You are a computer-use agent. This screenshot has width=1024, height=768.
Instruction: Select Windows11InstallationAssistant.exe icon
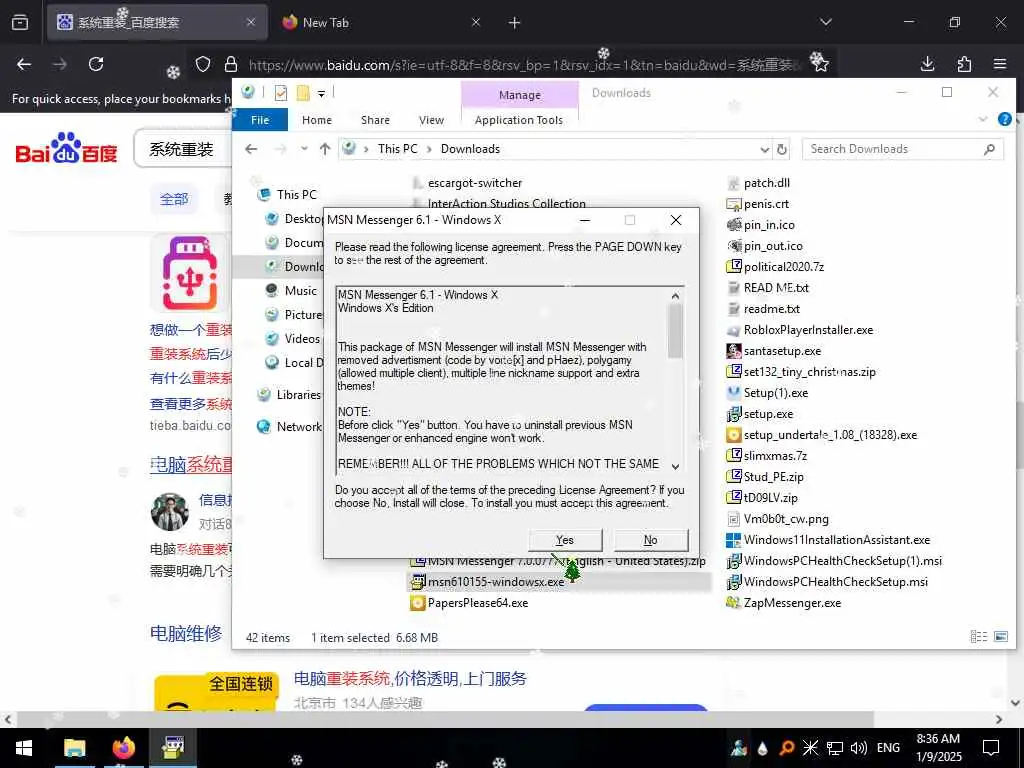point(734,539)
